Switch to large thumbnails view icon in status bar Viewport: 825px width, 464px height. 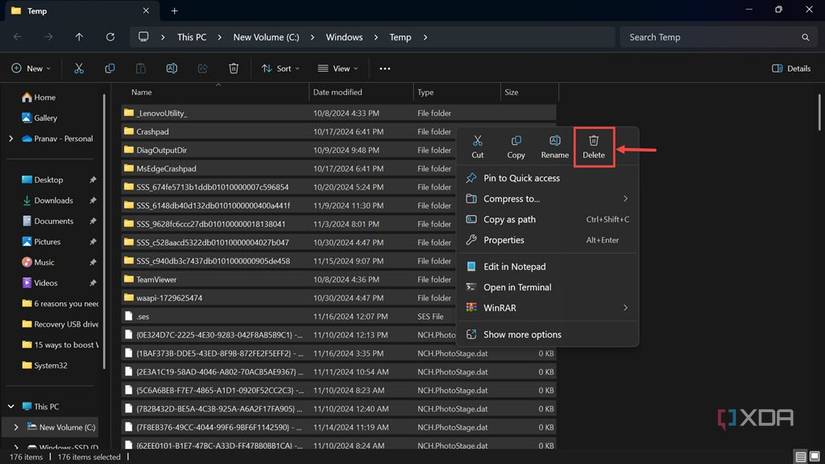pos(814,457)
